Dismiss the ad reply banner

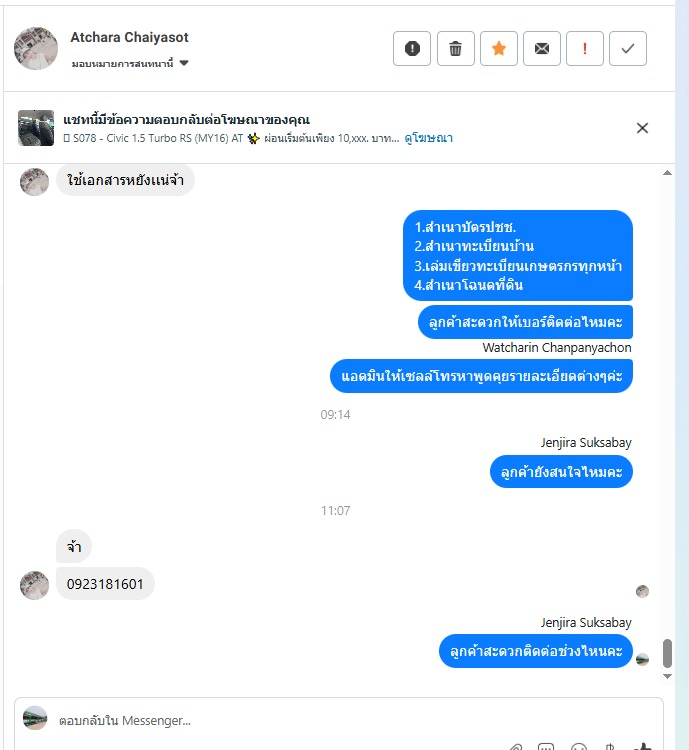pyautogui.click(x=642, y=128)
